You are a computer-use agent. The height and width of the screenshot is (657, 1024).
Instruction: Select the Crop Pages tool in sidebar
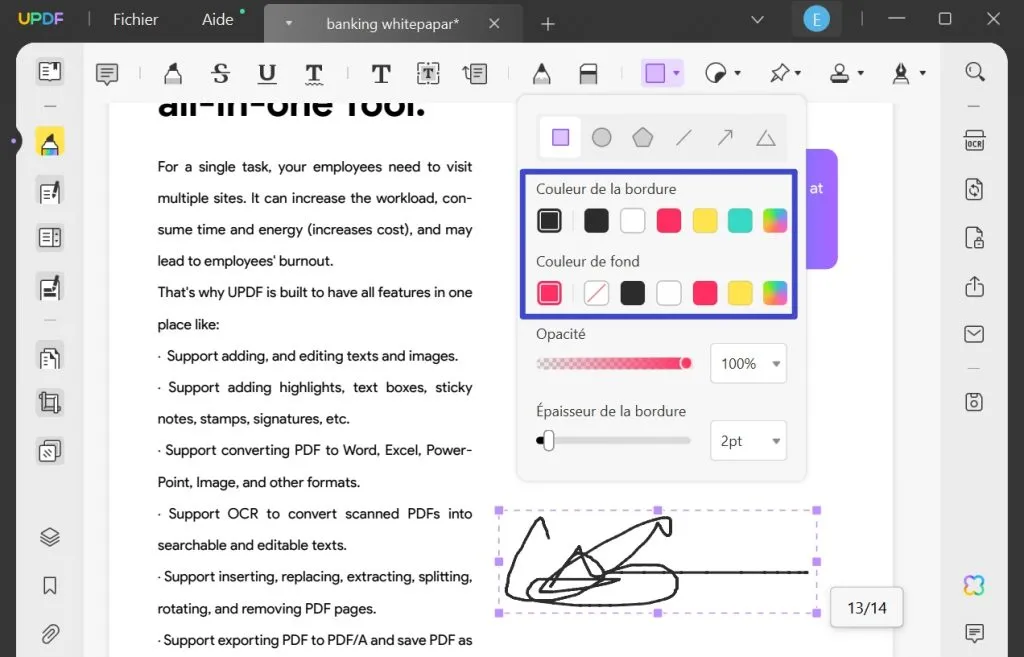pos(50,402)
